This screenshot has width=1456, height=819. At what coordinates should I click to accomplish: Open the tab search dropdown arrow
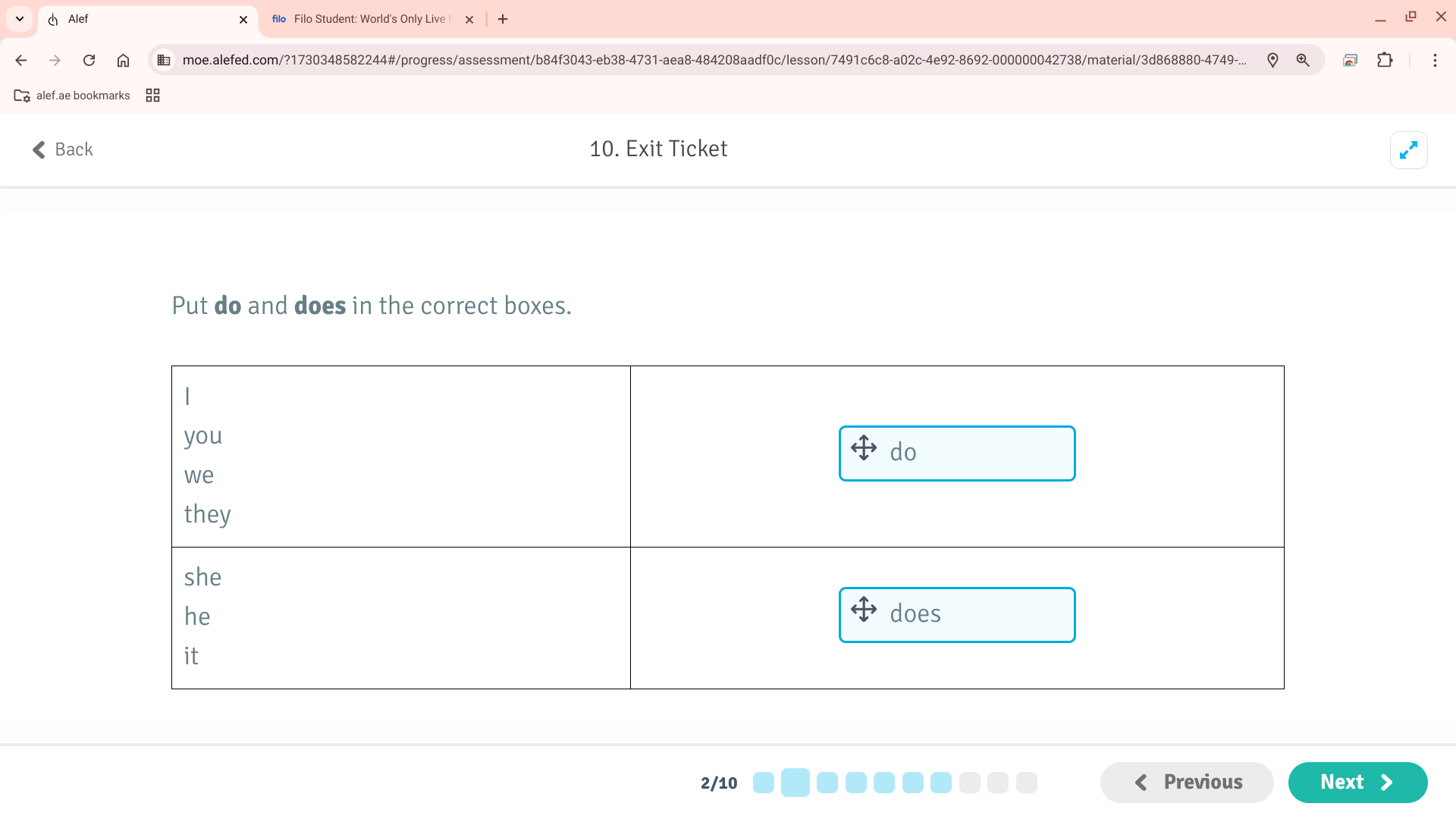pos(20,19)
